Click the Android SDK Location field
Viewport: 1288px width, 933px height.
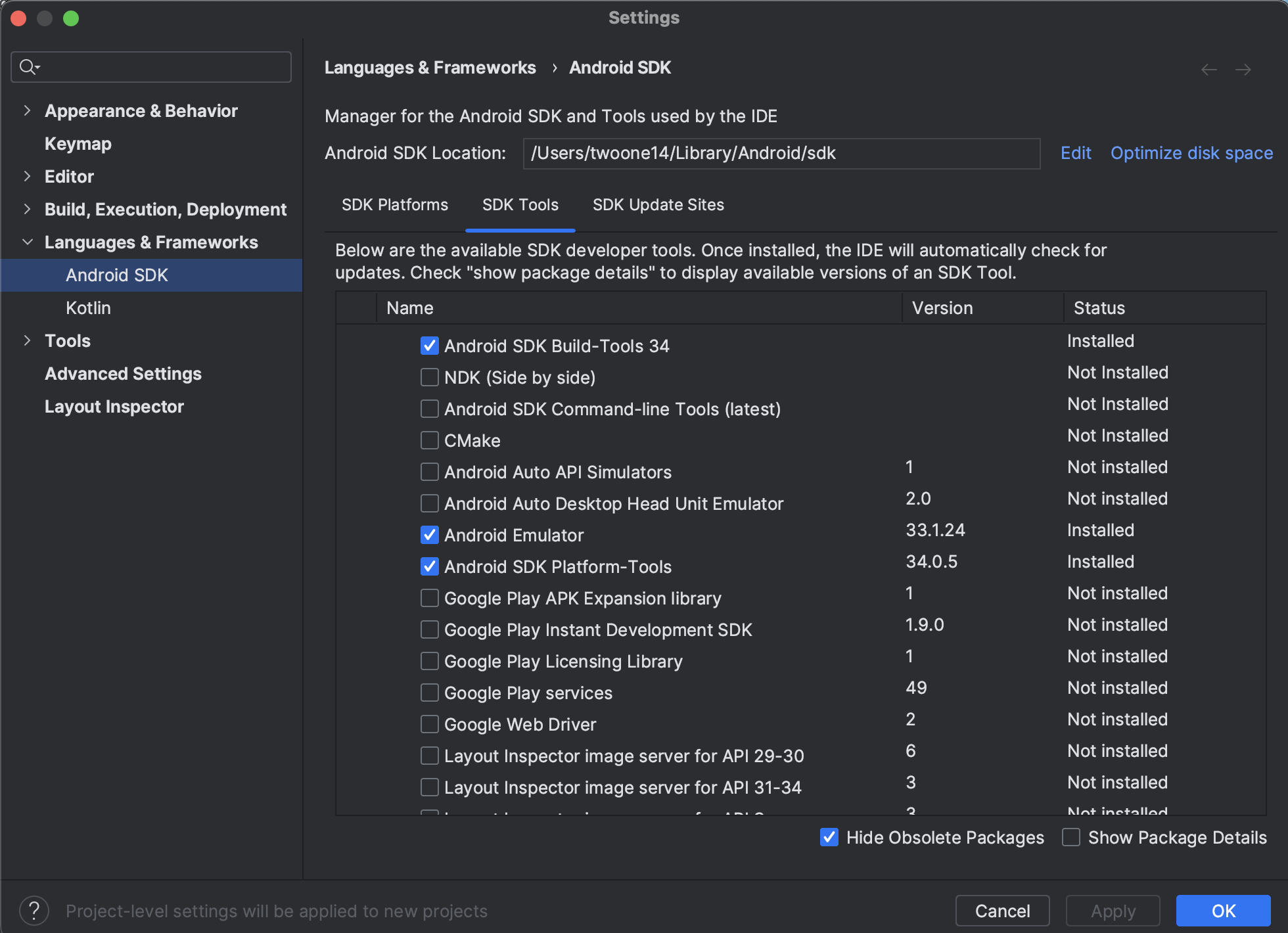pyautogui.click(x=781, y=153)
